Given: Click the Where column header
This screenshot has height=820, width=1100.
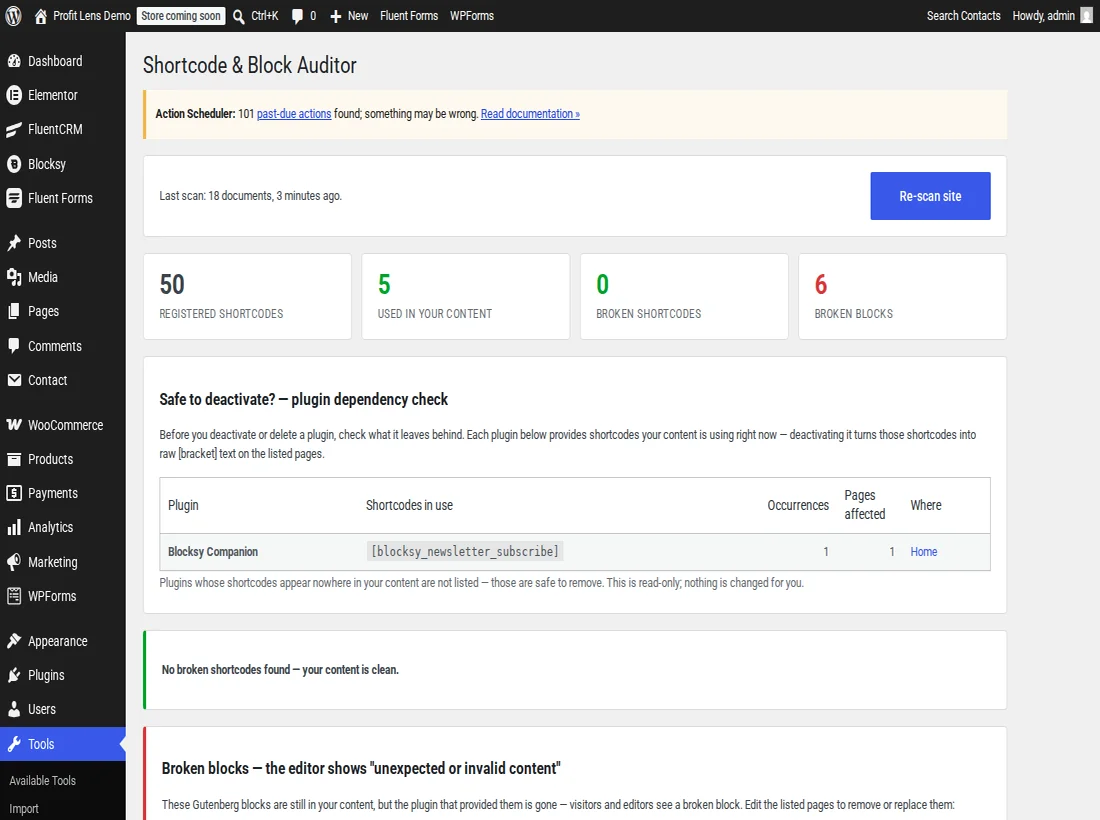Looking at the screenshot, I should 925,505.
